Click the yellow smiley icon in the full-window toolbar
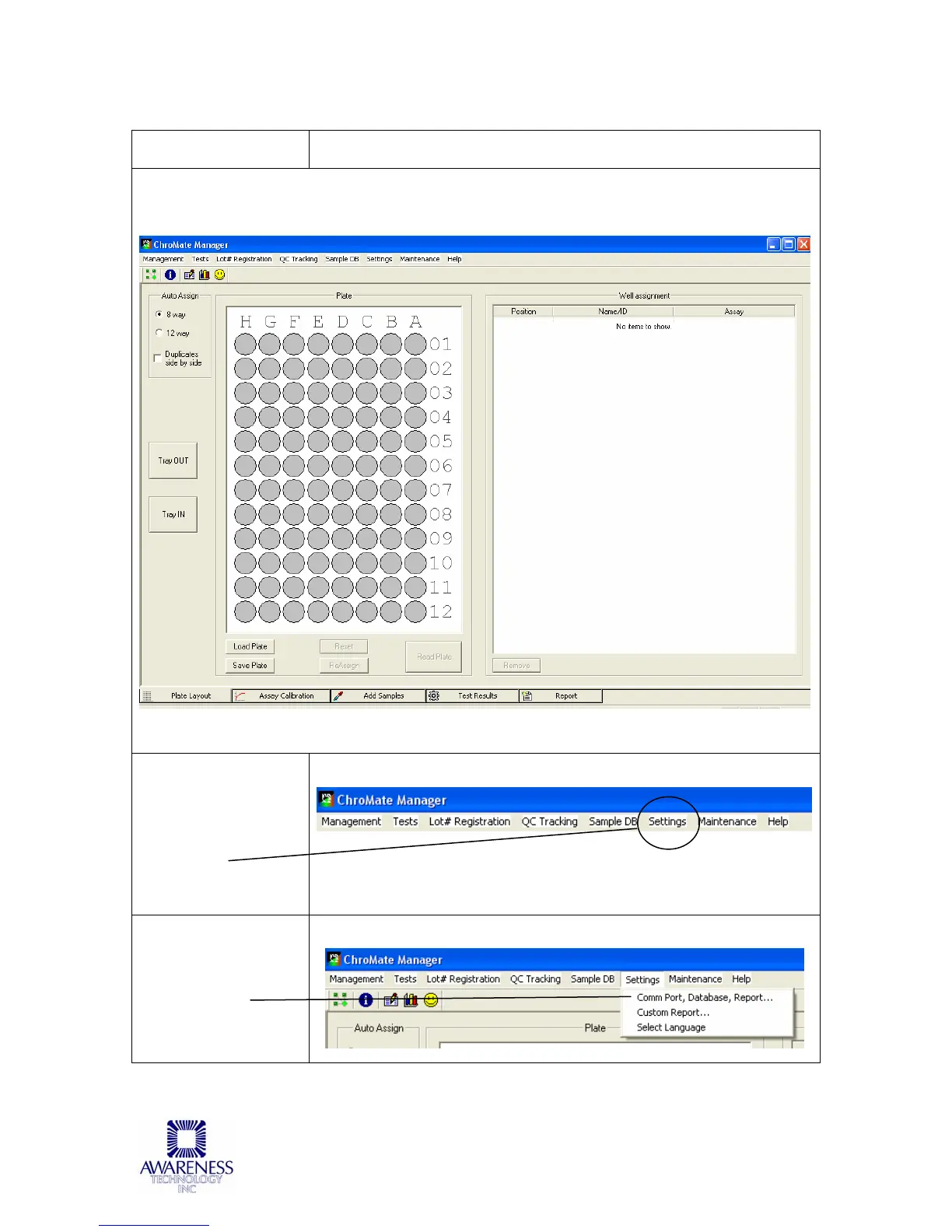 pyautogui.click(x=220, y=275)
